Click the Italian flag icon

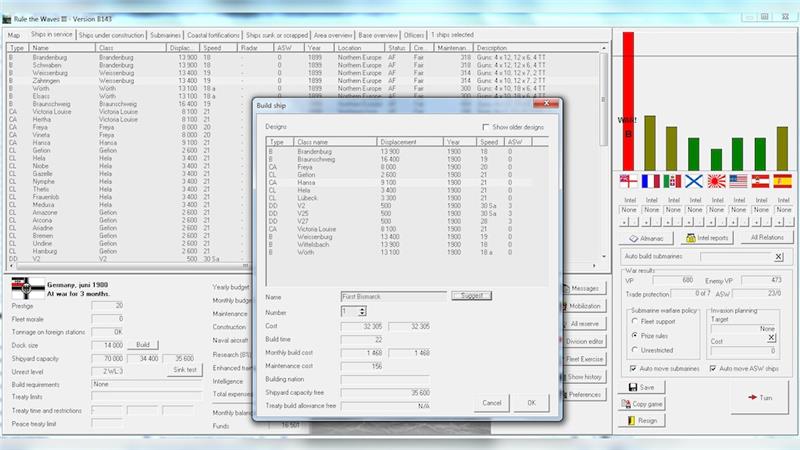pos(672,181)
